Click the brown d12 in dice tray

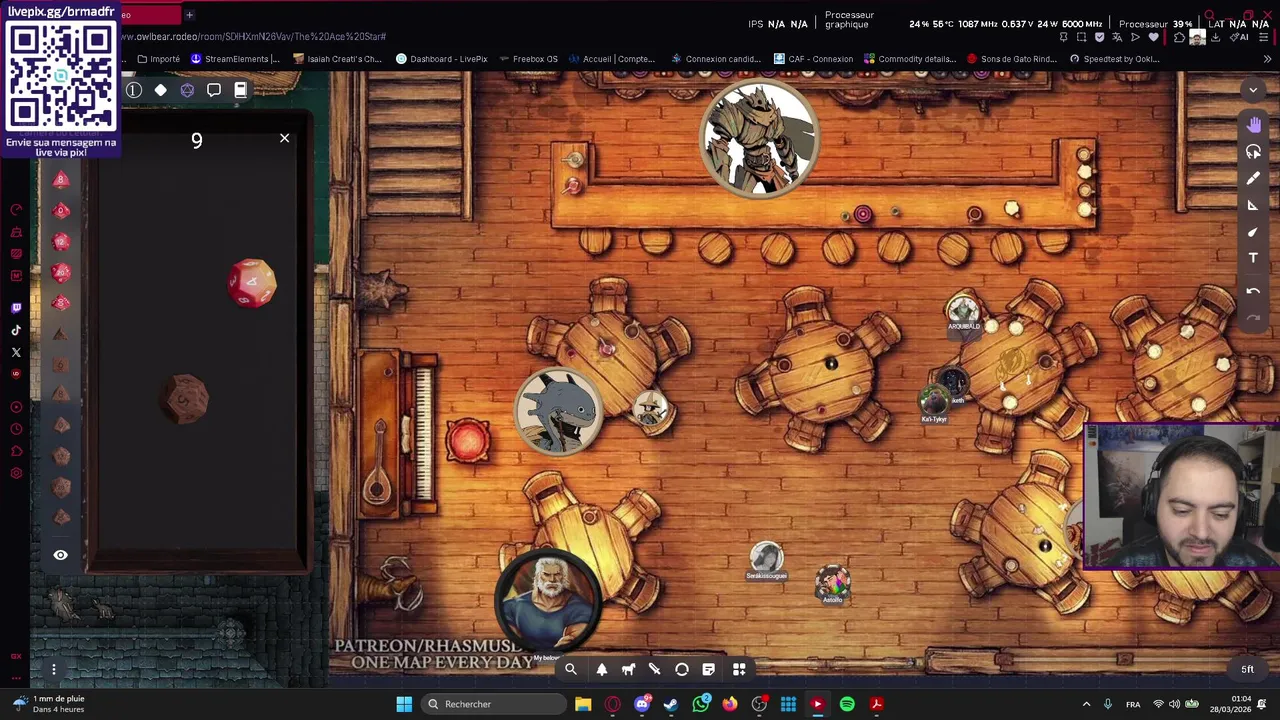184,399
